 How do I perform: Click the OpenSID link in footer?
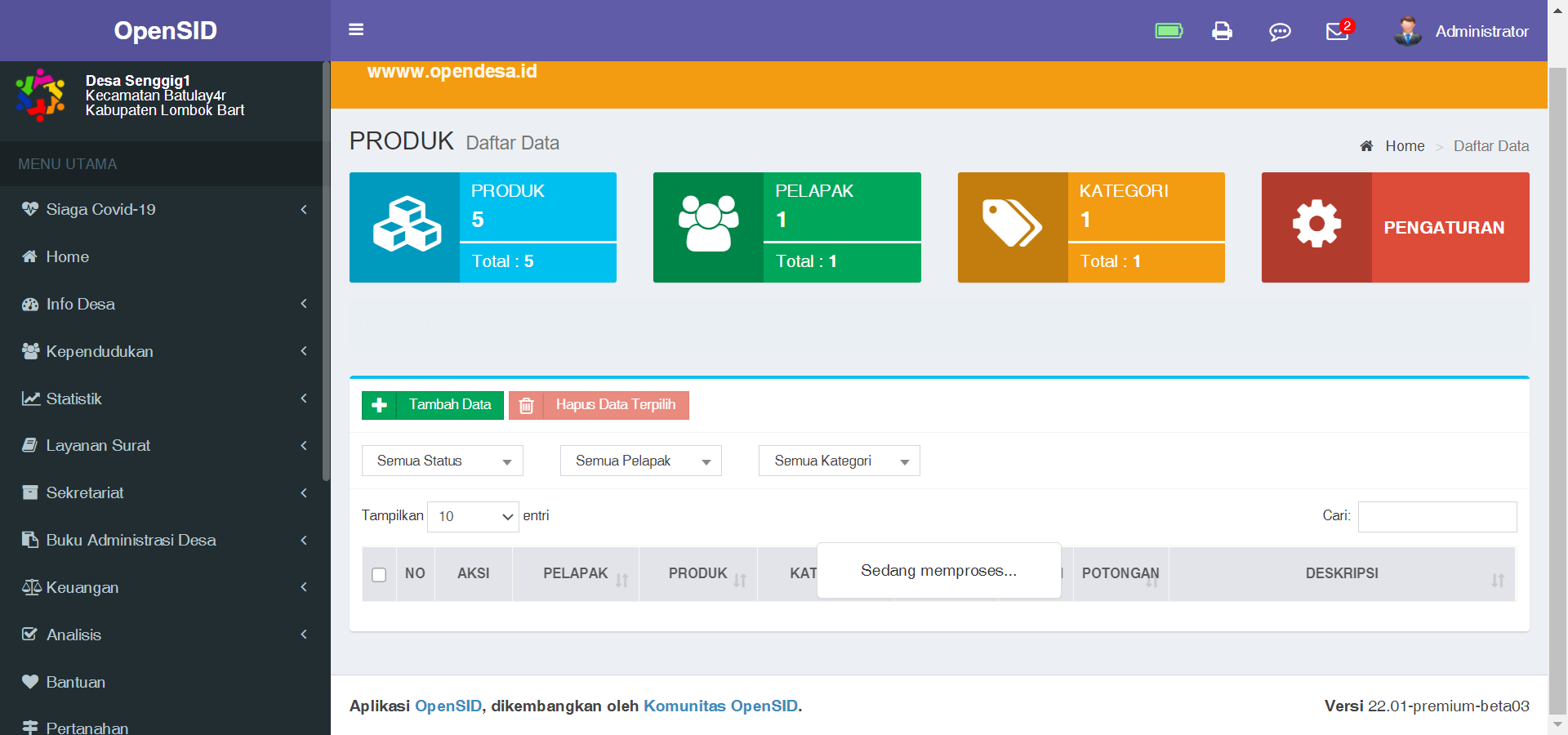448,706
